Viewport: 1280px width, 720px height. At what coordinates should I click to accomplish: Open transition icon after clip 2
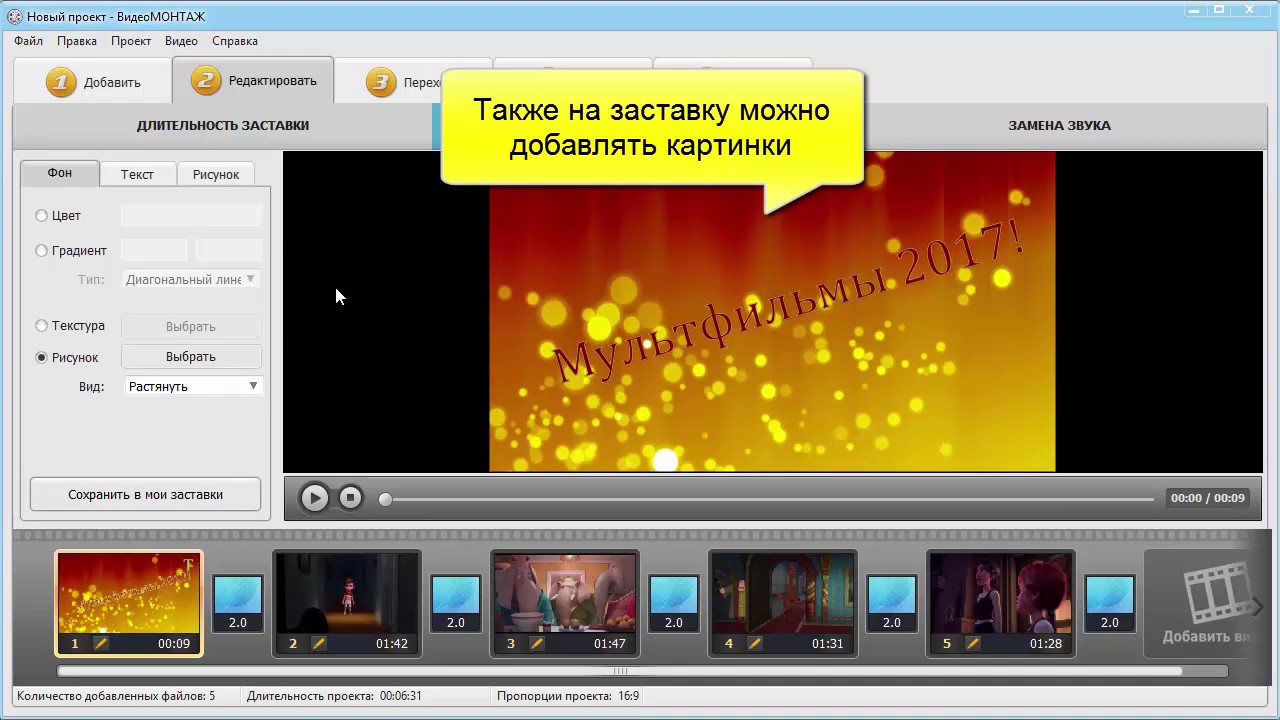(x=456, y=603)
